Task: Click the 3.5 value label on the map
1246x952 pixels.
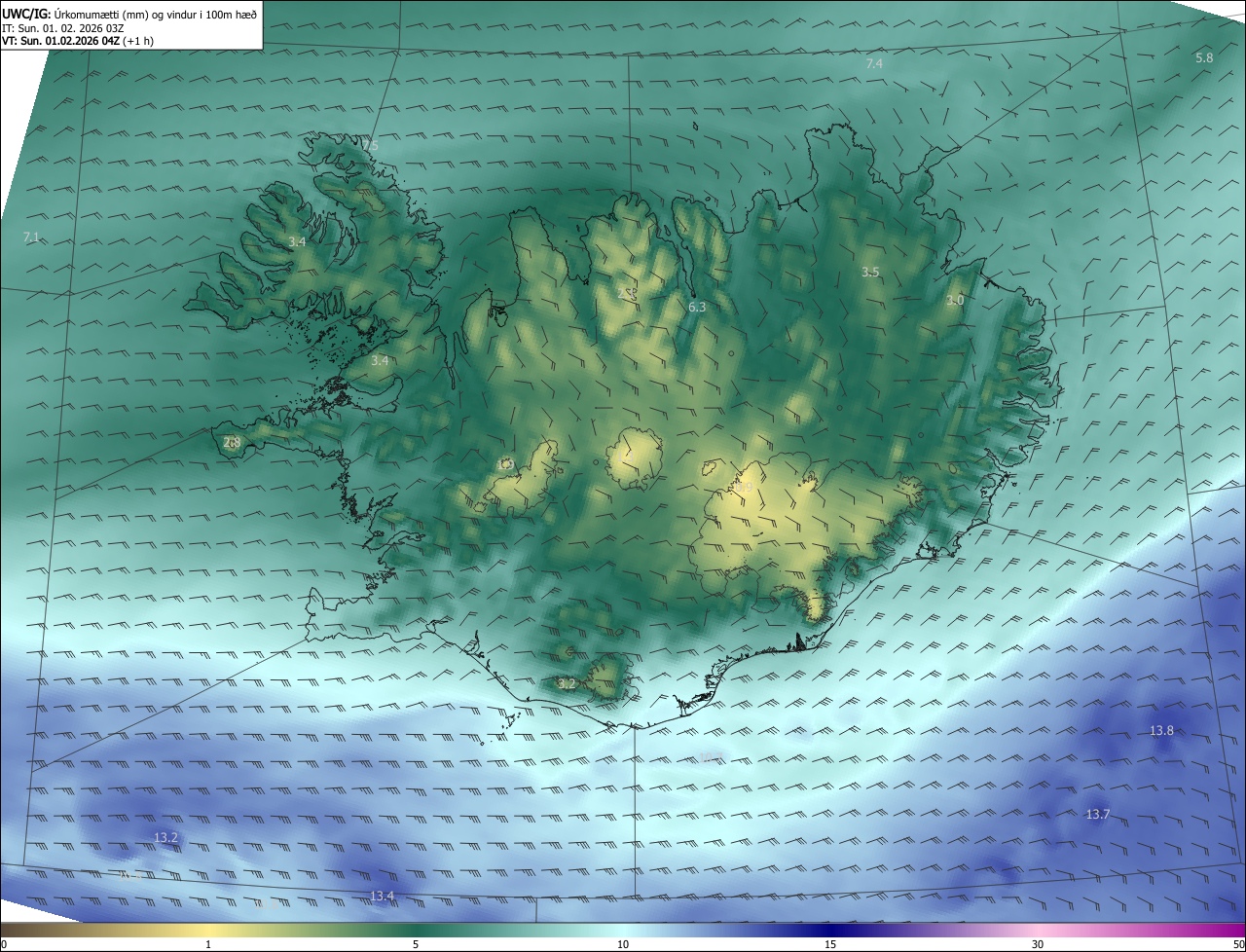Action: click(870, 272)
